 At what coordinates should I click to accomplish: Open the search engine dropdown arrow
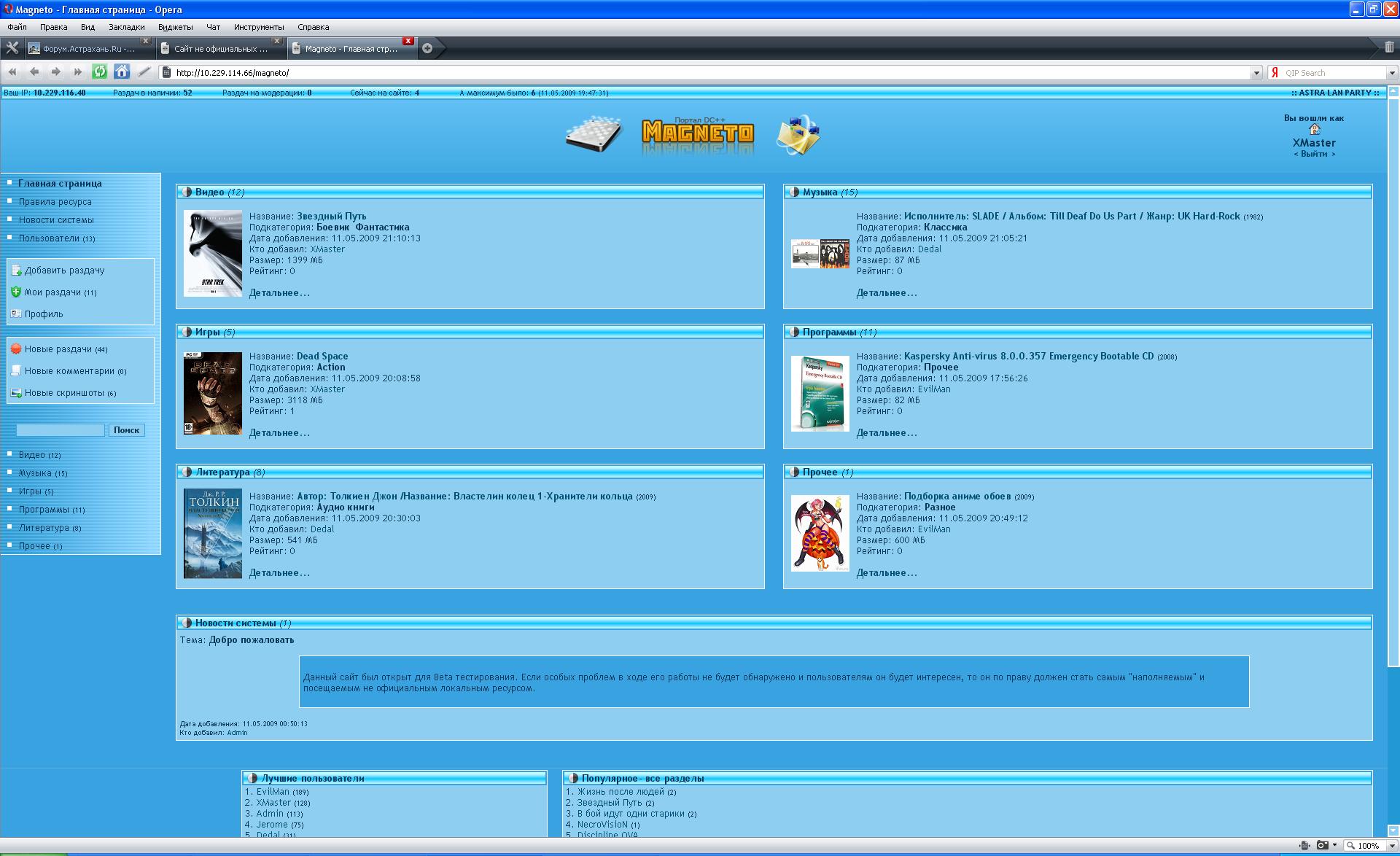click(x=1391, y=73)
